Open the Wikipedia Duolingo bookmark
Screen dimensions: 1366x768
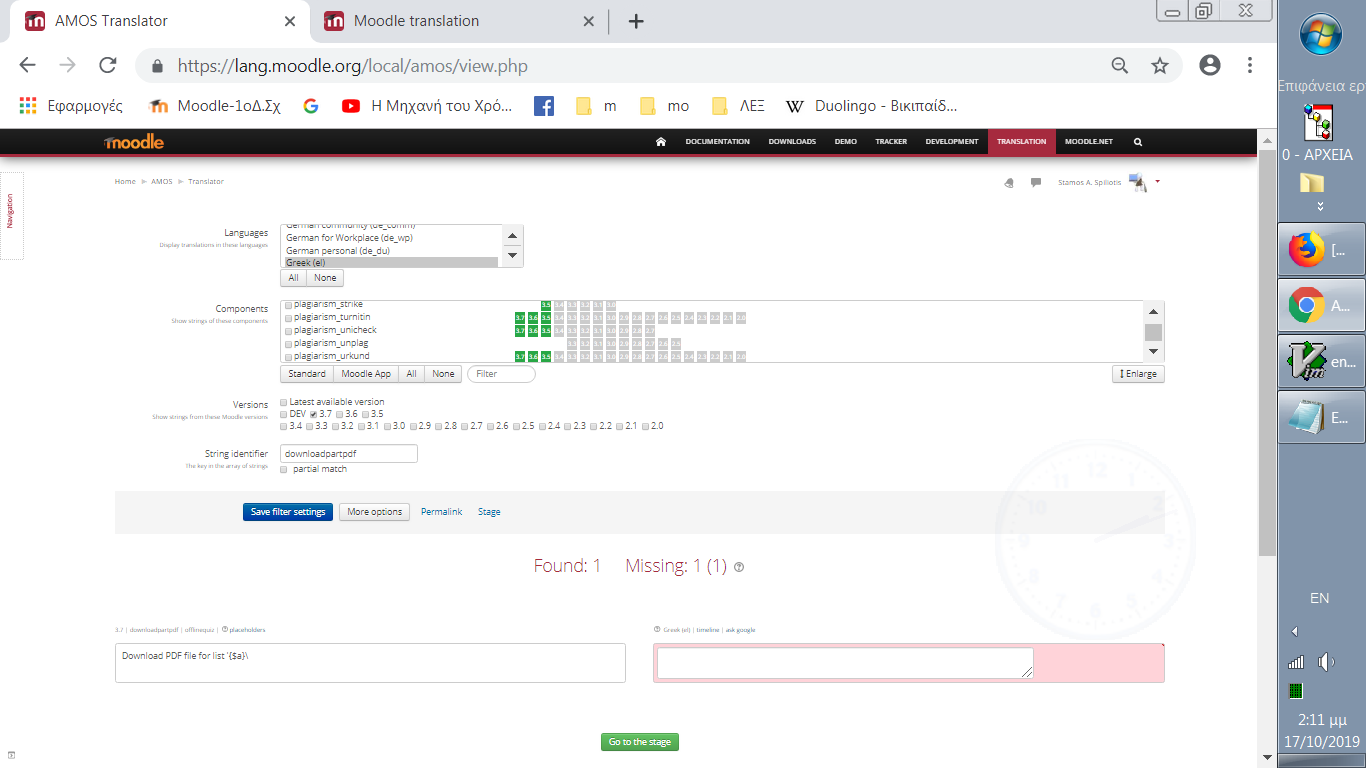[872, 106]
